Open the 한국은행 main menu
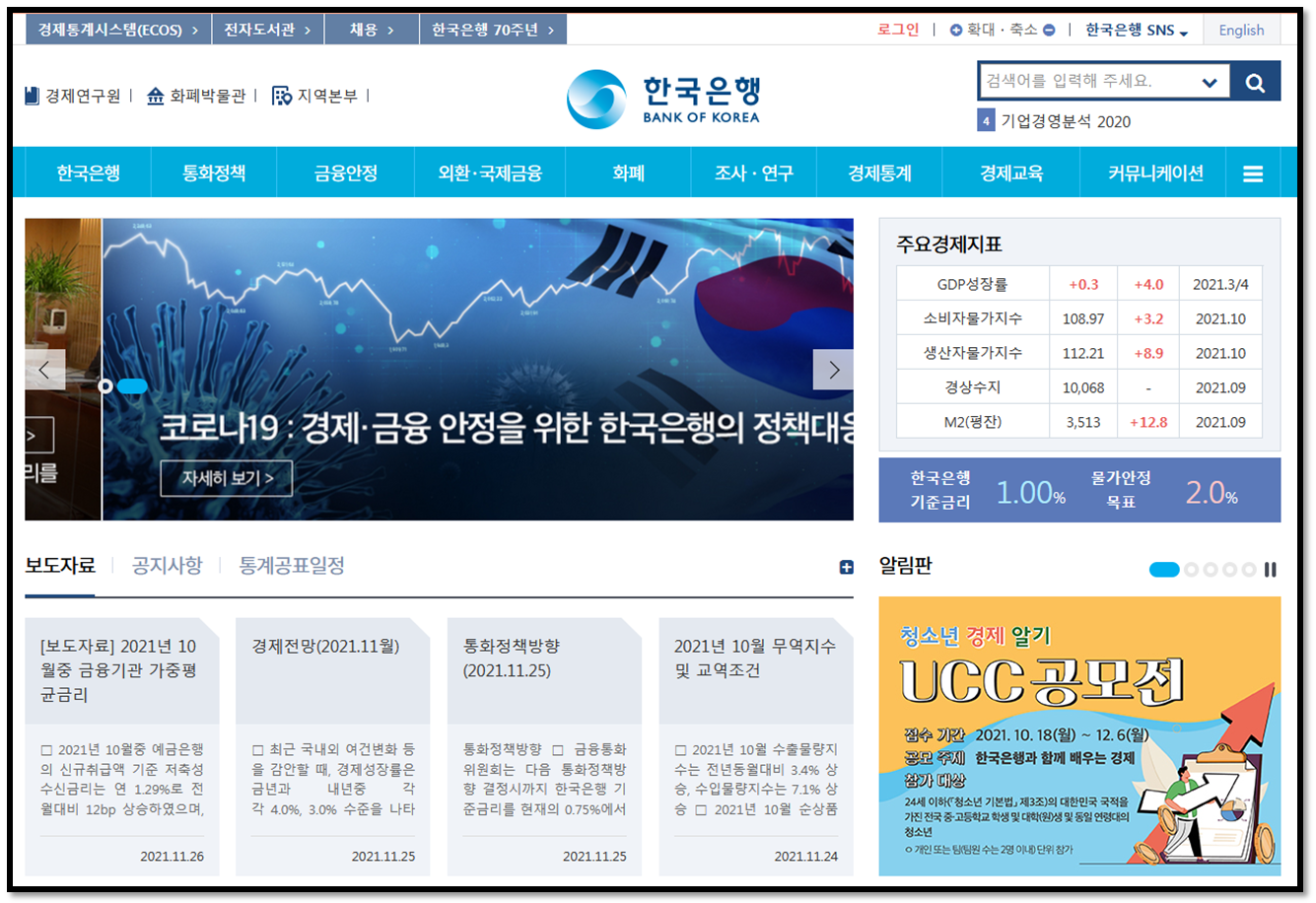 coord(89,174)
